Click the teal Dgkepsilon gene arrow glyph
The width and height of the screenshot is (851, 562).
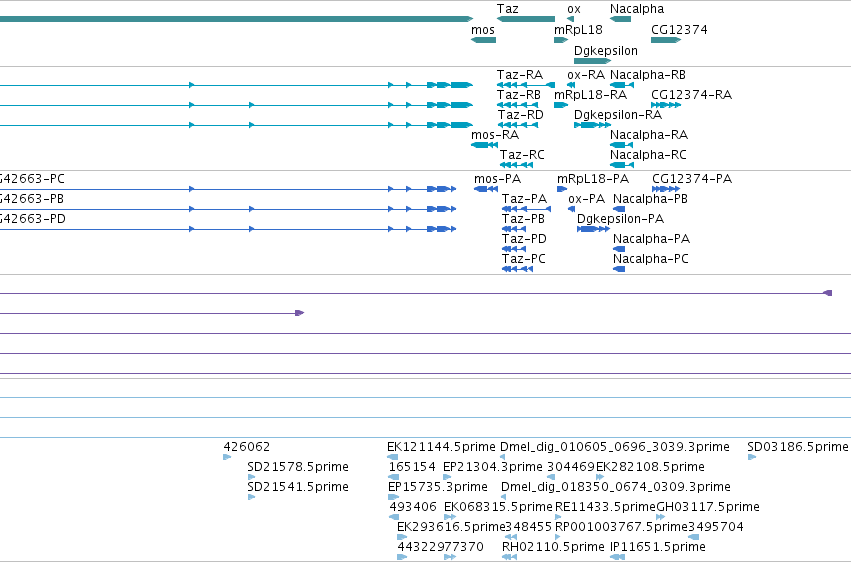tap(593, 61)
